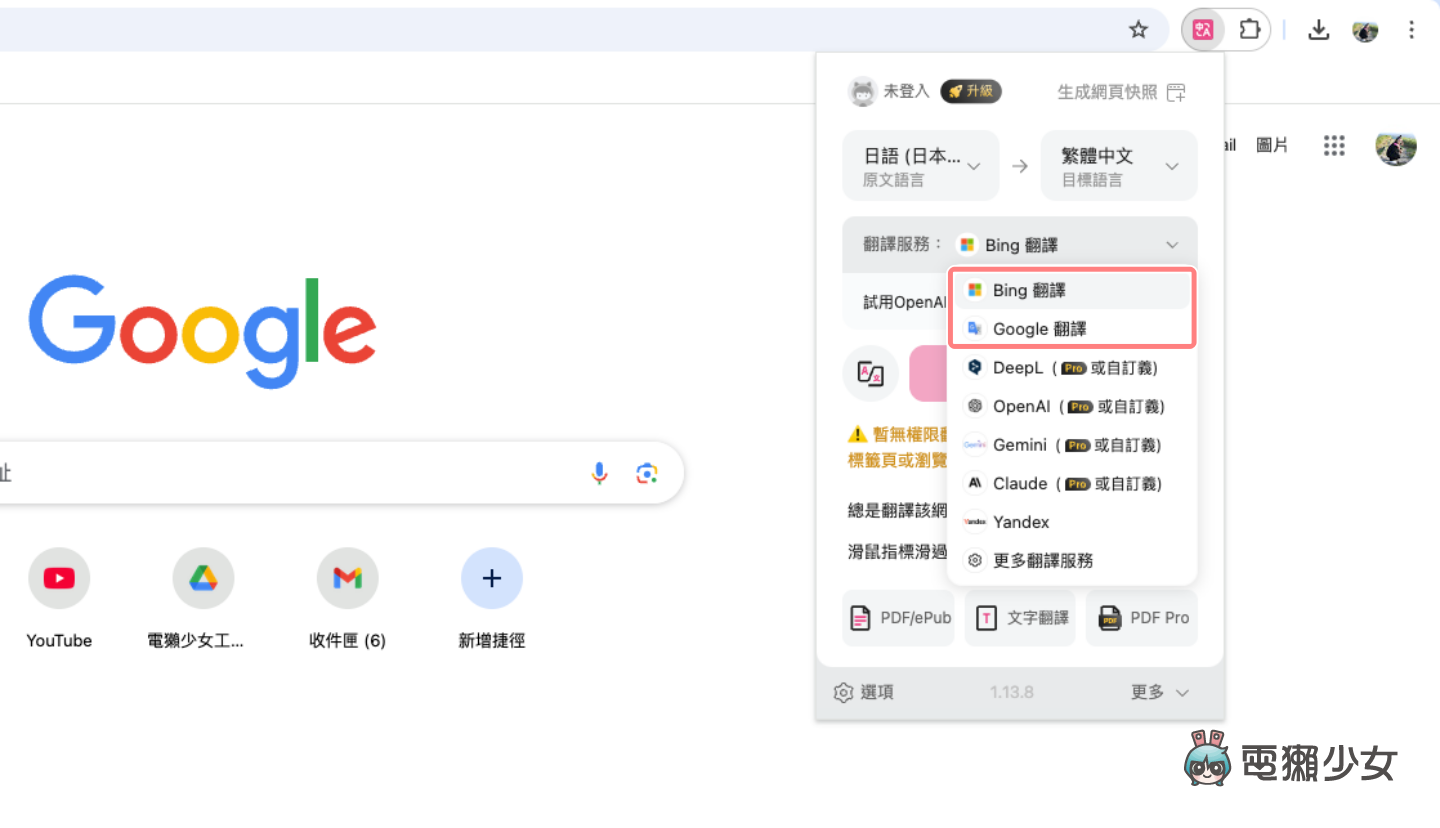1440x828 pixels.
Task: Click the 圖片 link on Google page
Action: tap(1272, 146)
